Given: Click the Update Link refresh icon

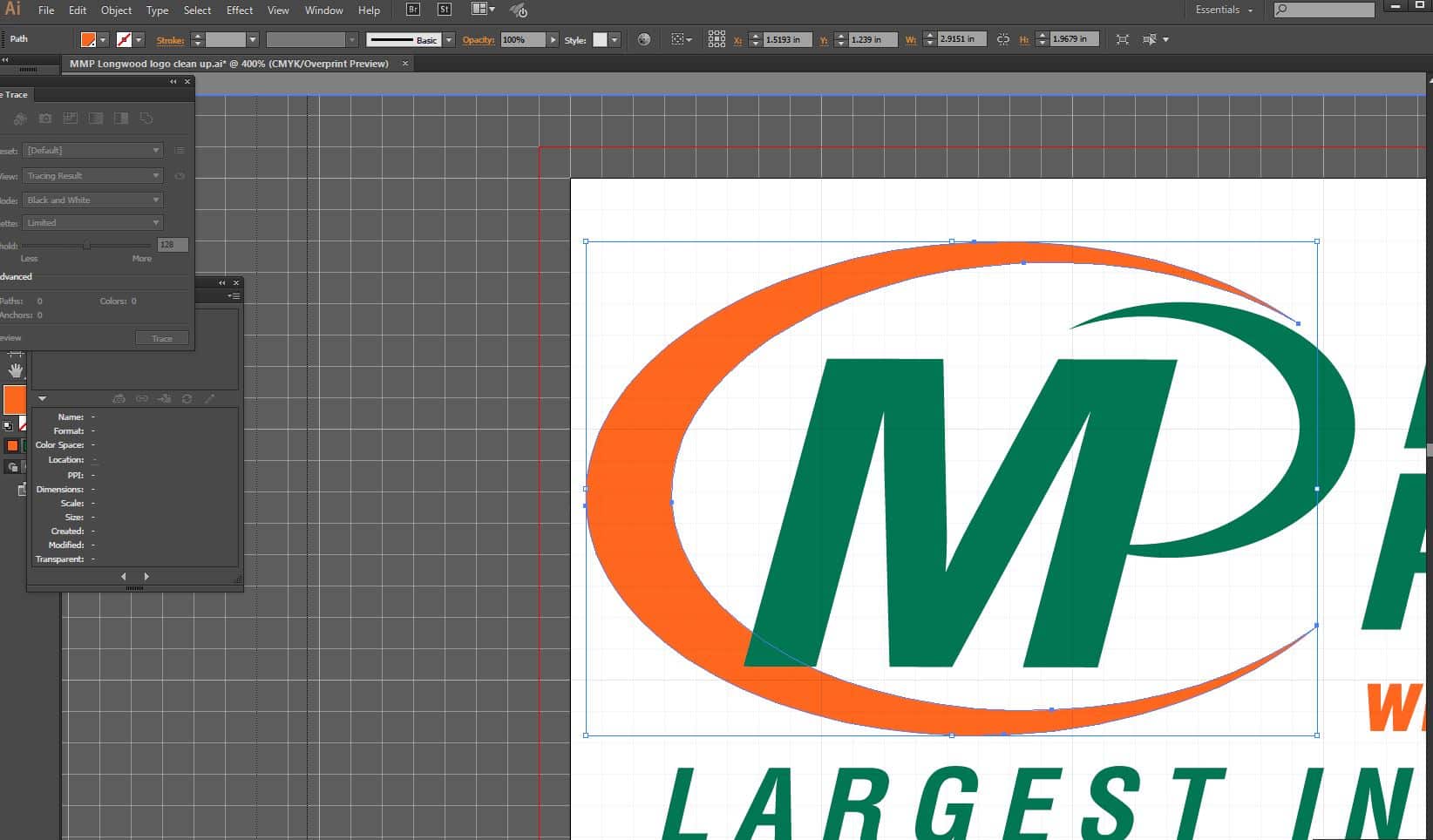Looking at the screenshot, I should tap(187, 399).
